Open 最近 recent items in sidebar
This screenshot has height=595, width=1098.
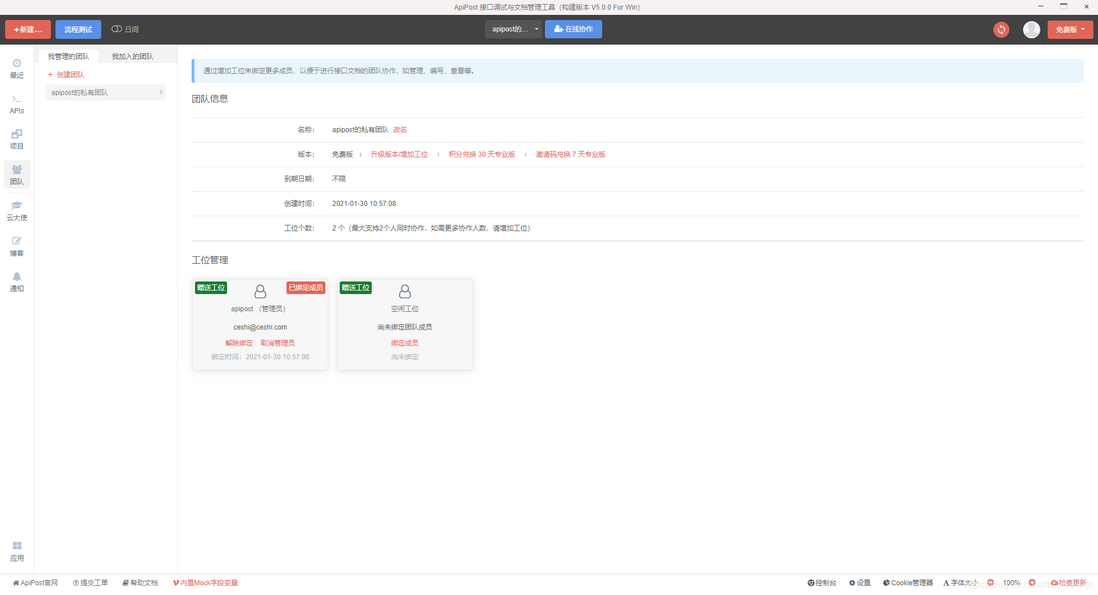pos(17,69)
